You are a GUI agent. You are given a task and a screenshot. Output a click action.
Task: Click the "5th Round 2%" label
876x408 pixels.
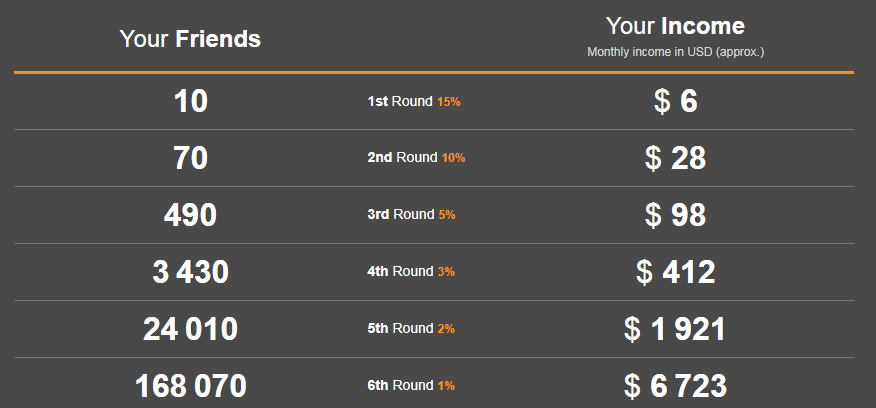click(412, 329)
